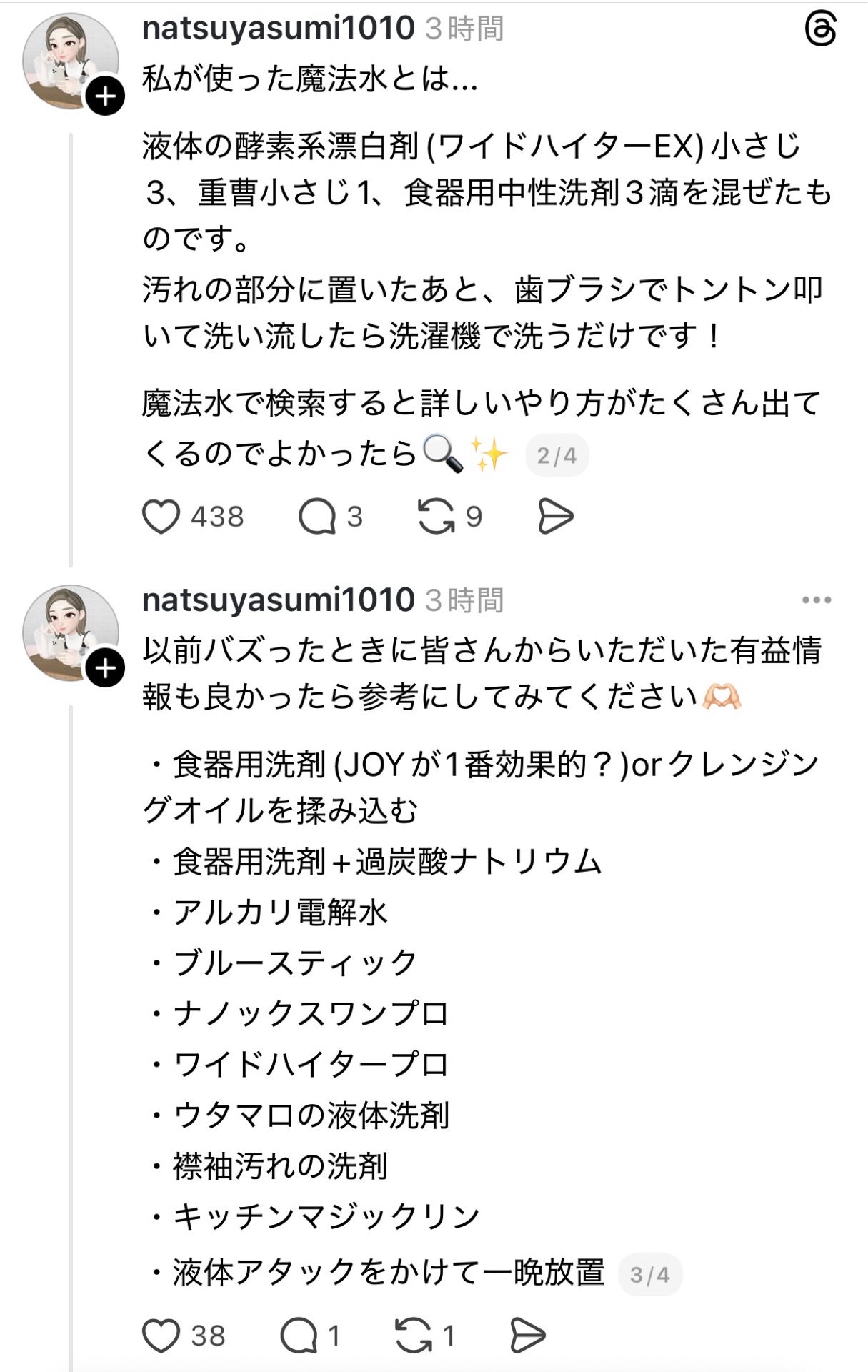
Task: Share the first post via send icon
Action: (555, 517)
